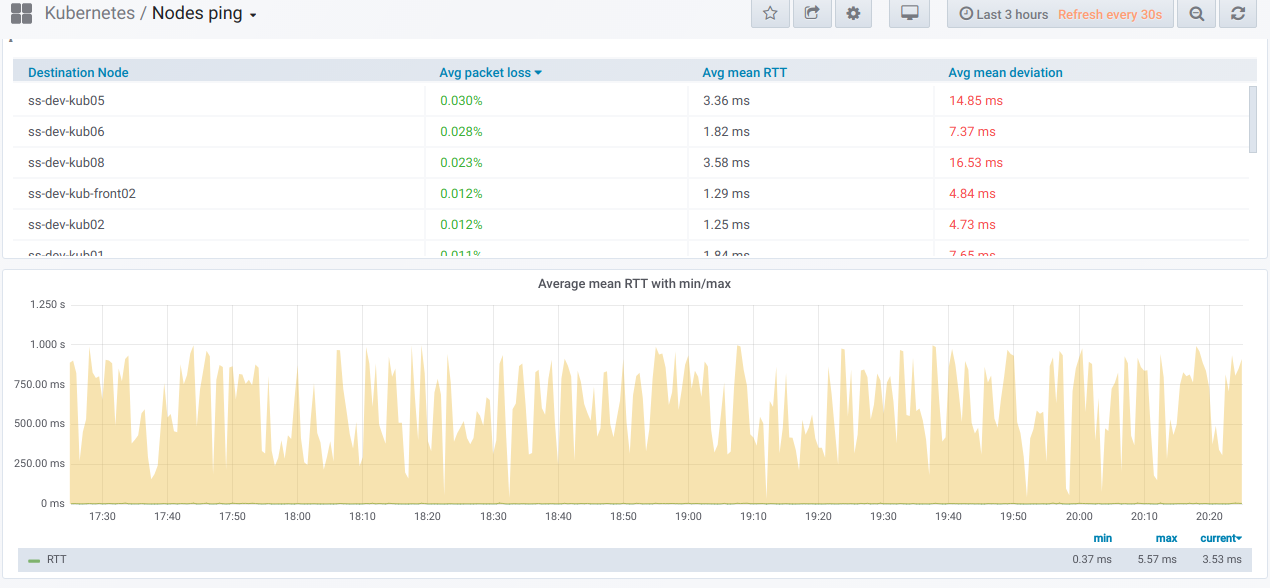The width and height of the screenshot is (1270, 588).
Task: Refresh the dashboard now
Action: (1238, 14)
